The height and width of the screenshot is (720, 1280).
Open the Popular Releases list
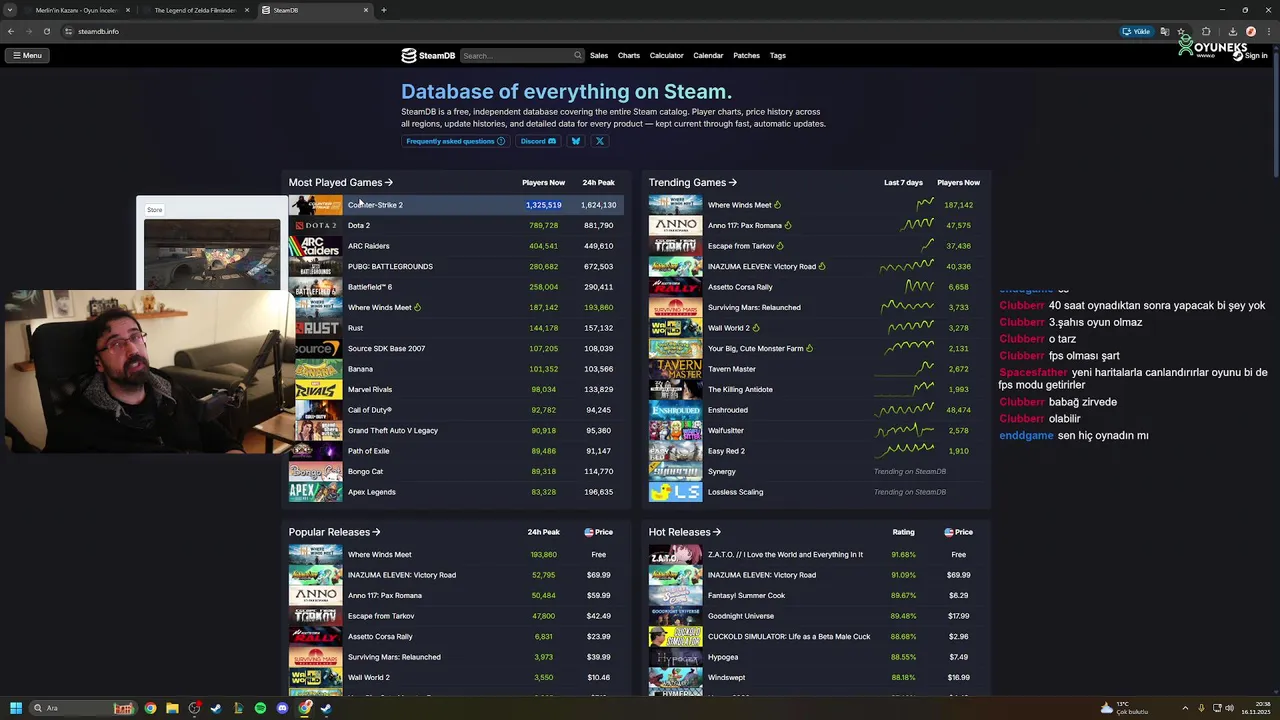point(334,532)
